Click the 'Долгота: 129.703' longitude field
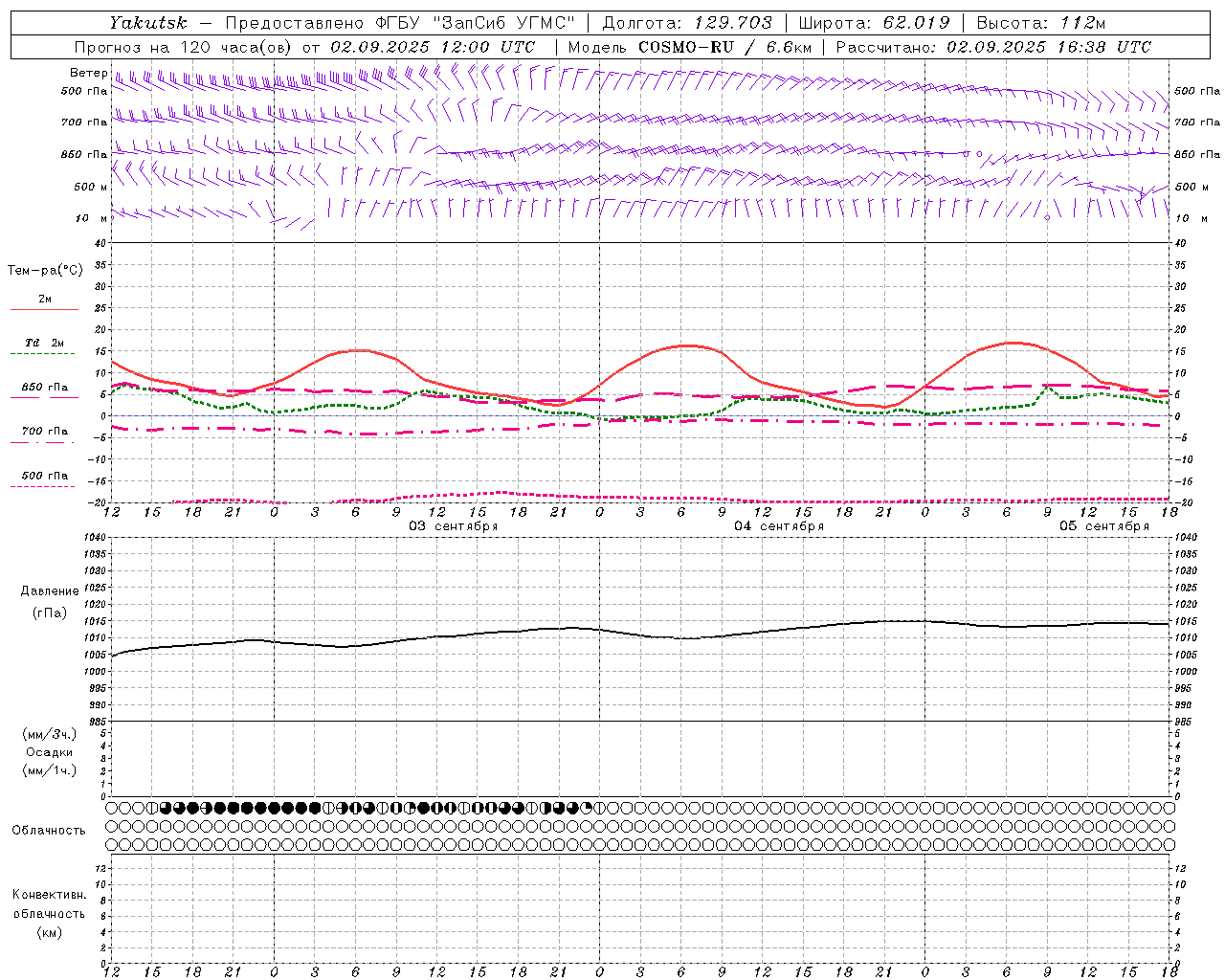Viewport: 1225px width, 980px height. click(x=687, y=23)
